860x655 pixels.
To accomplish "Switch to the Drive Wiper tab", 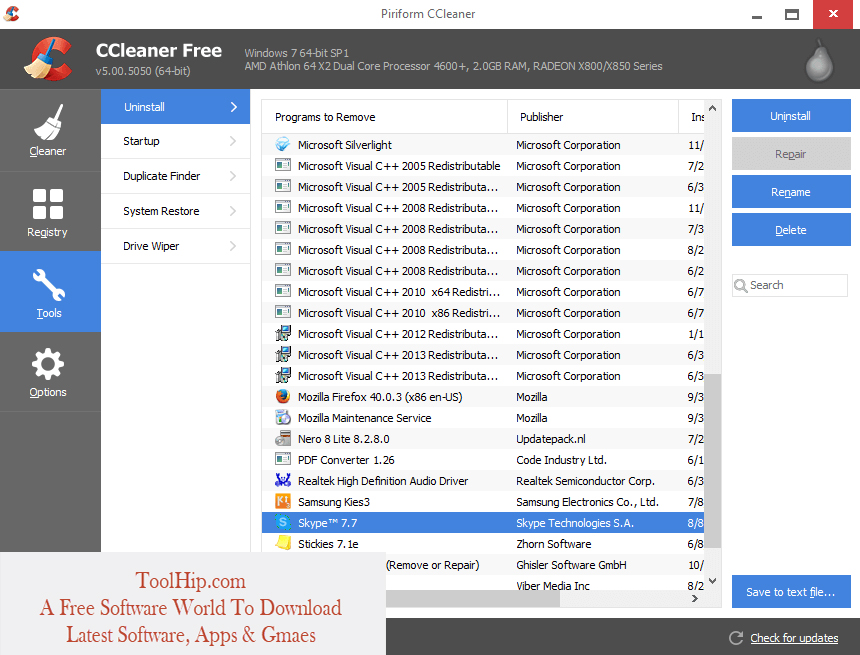I will (x=176, y=246).
